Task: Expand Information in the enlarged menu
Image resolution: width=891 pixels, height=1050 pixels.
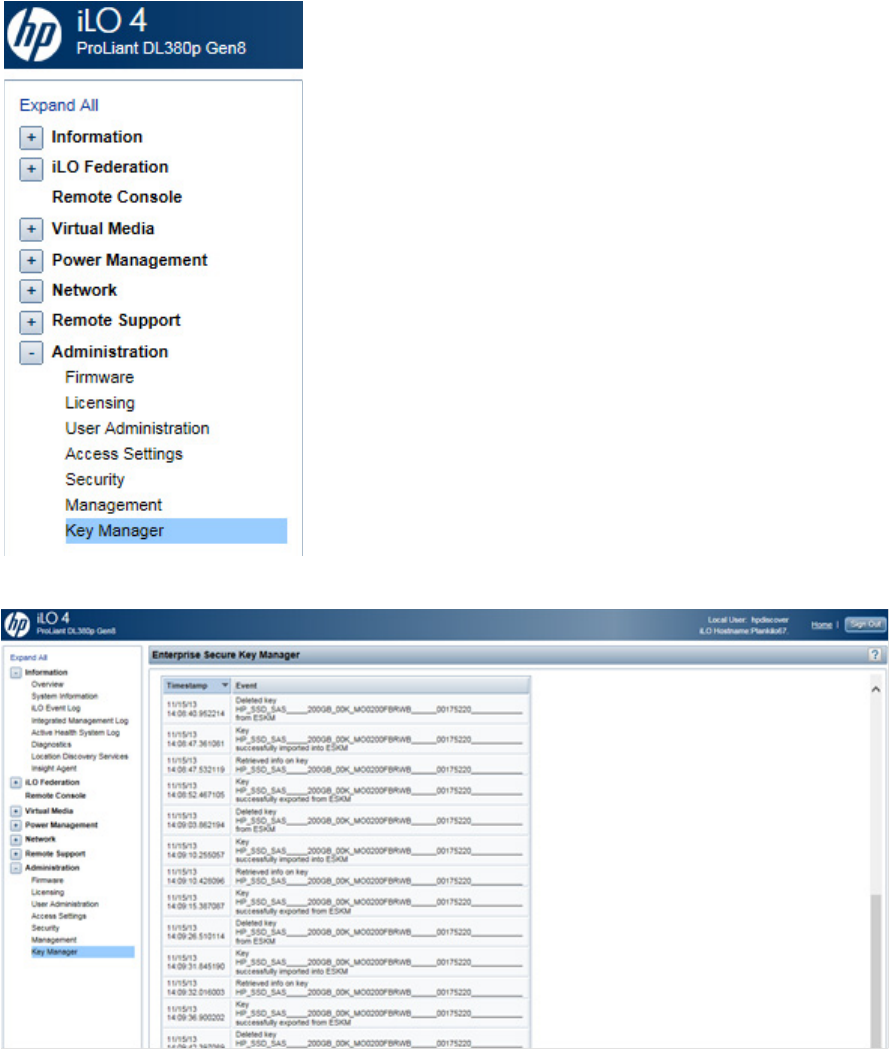Action: (31, 137)
